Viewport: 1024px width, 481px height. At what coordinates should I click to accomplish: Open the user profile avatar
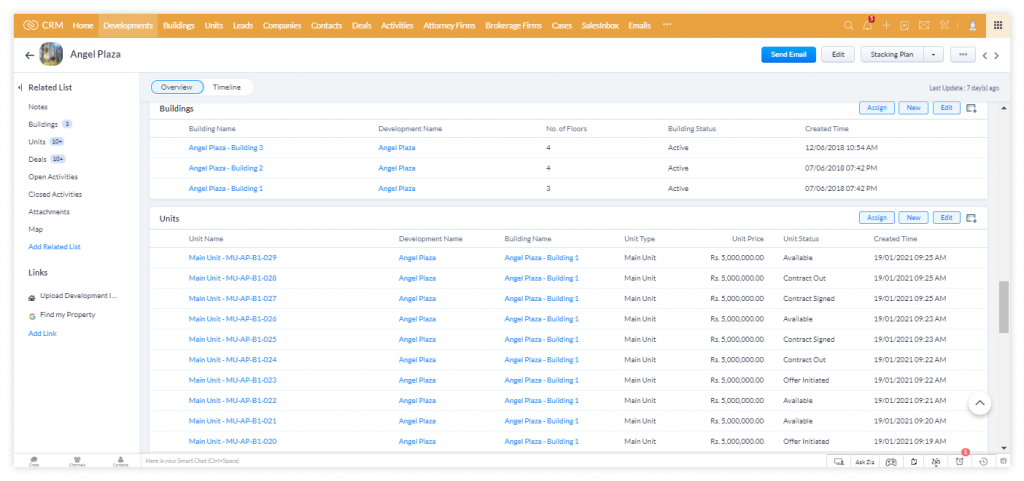tap(972, 25)
